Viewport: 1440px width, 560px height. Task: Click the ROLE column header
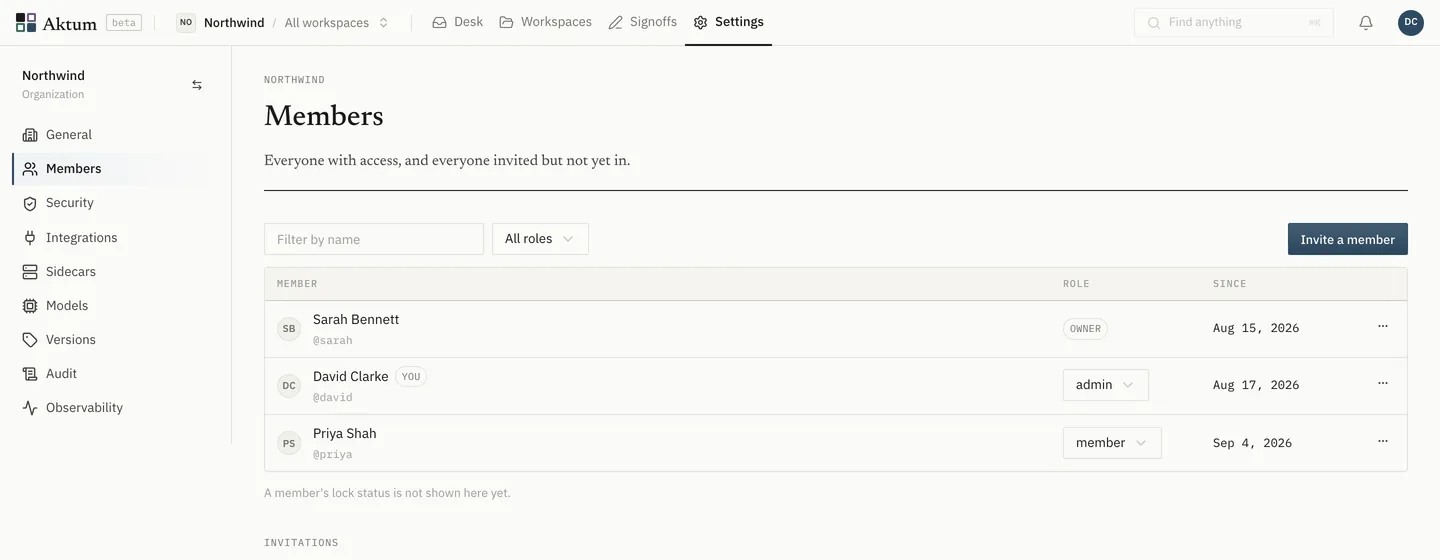1076,284
